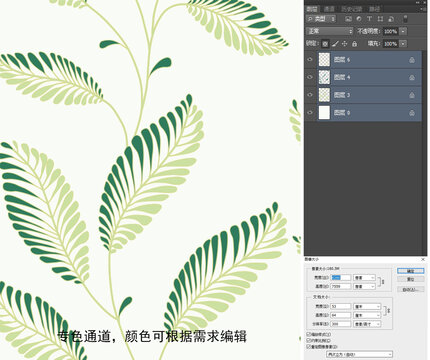Hide layer 3 with eye icon
This screenshot has width=430, height=360.
pyautogui.click(x=310, y=95)
